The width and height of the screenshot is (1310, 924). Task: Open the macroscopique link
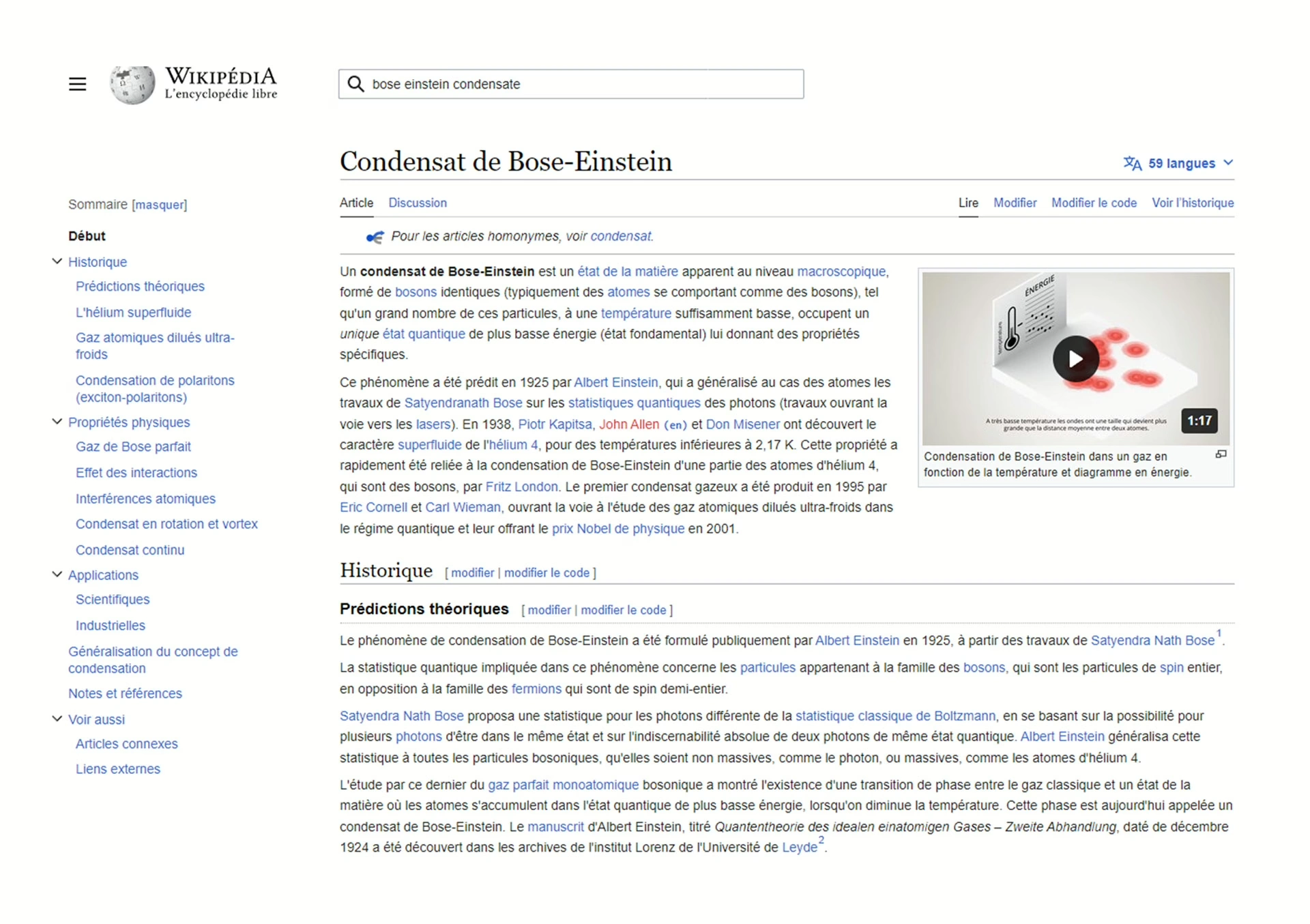pos(841,272)
